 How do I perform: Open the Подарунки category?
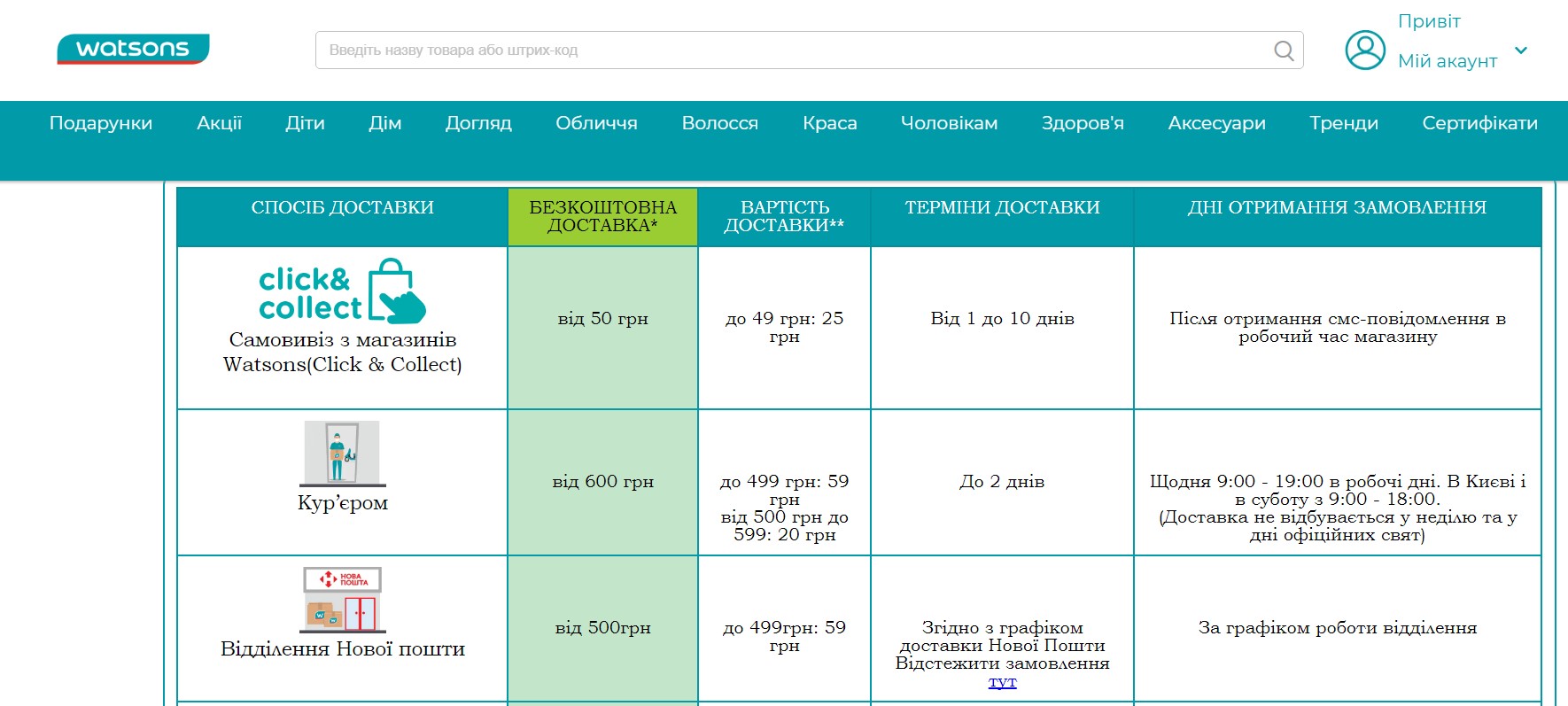pos(101,123)
